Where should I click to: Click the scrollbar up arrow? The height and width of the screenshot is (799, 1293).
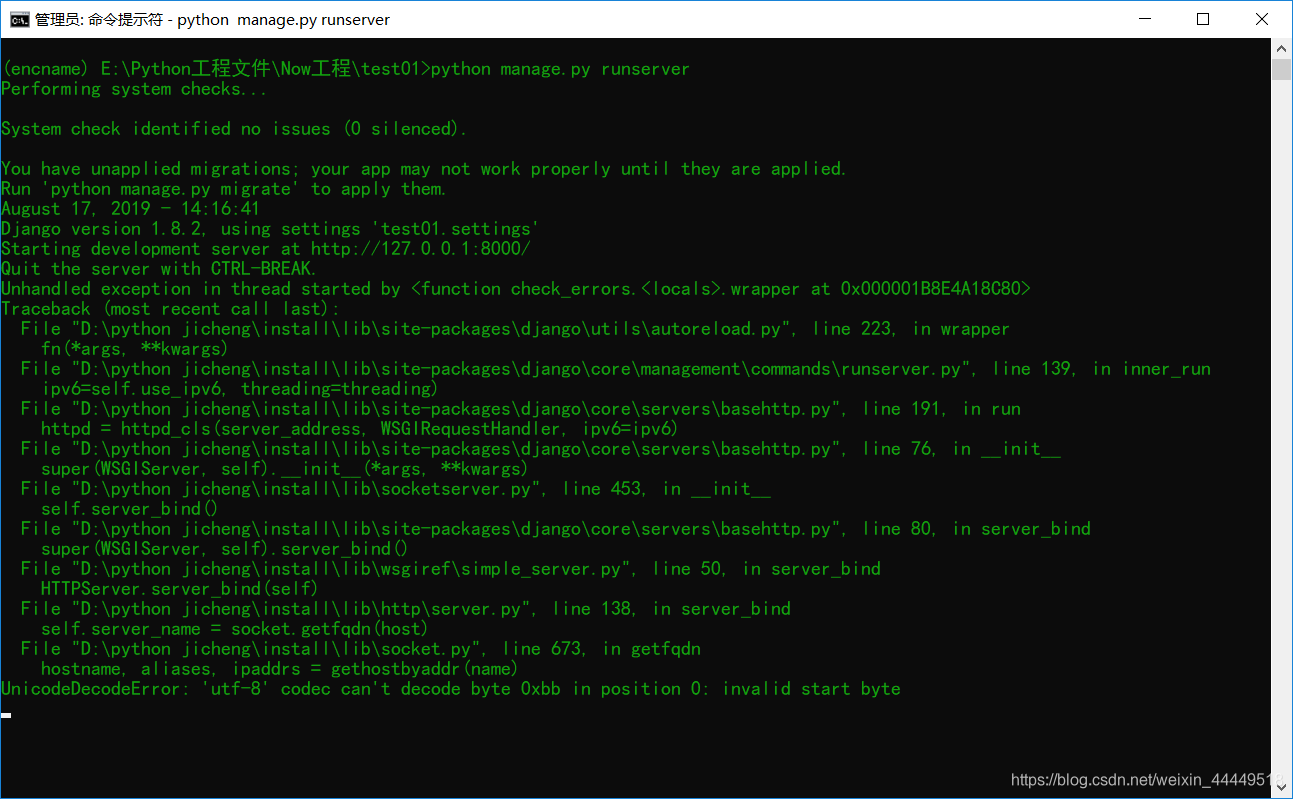pyautogui.click(x=1281, y=48)
